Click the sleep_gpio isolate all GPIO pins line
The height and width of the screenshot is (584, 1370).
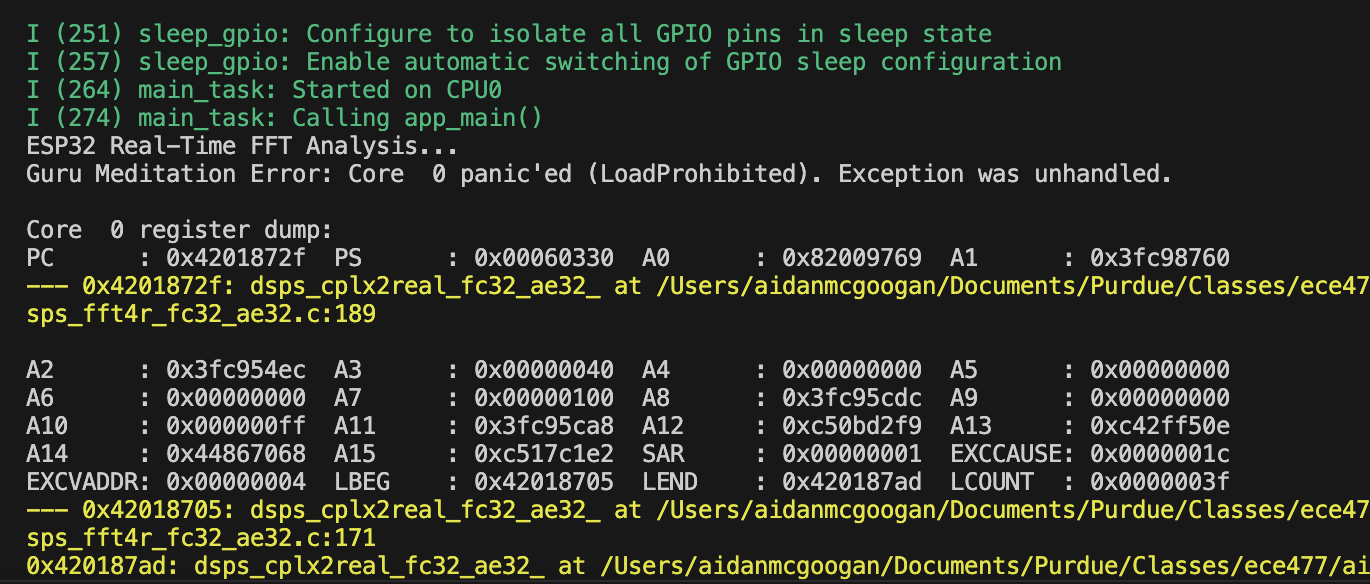(509, 34)
